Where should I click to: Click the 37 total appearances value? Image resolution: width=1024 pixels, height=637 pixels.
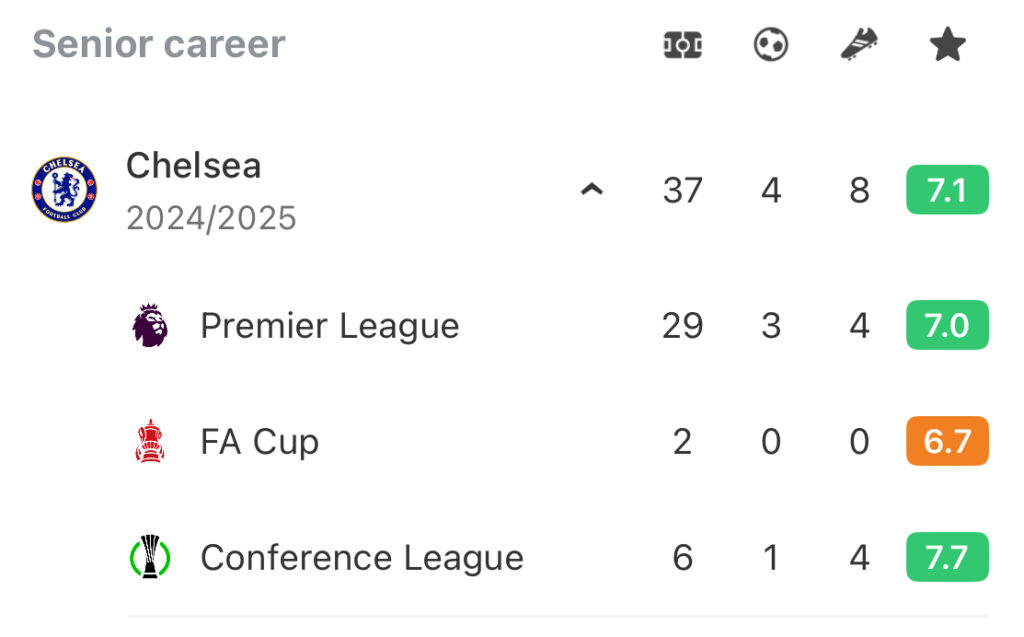click(682, 190)
